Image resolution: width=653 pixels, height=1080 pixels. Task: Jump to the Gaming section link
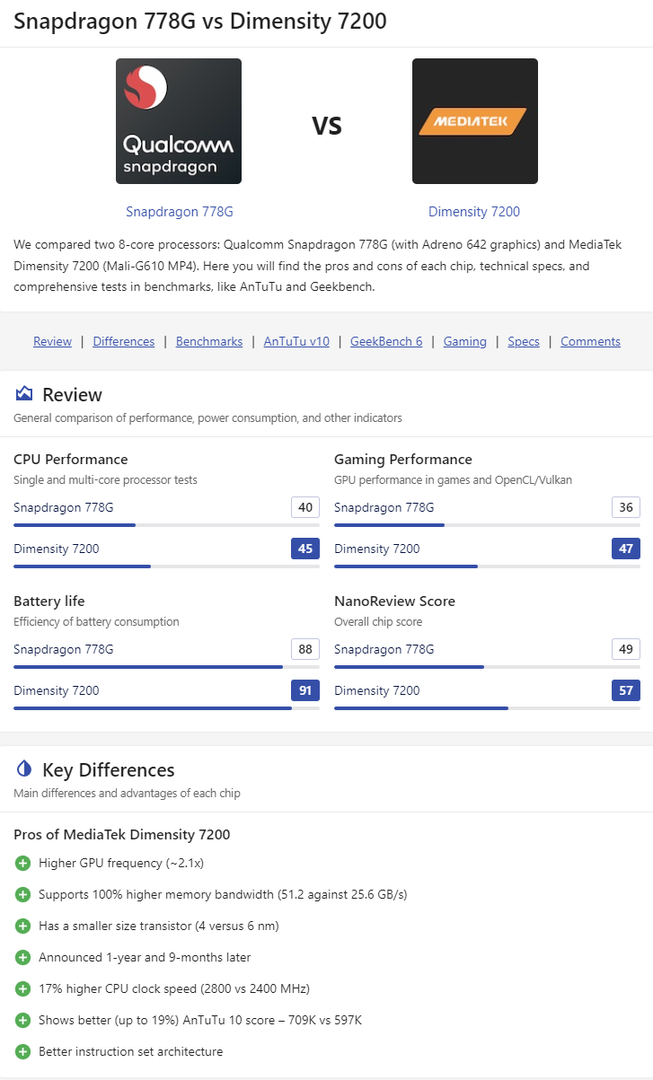465,342
